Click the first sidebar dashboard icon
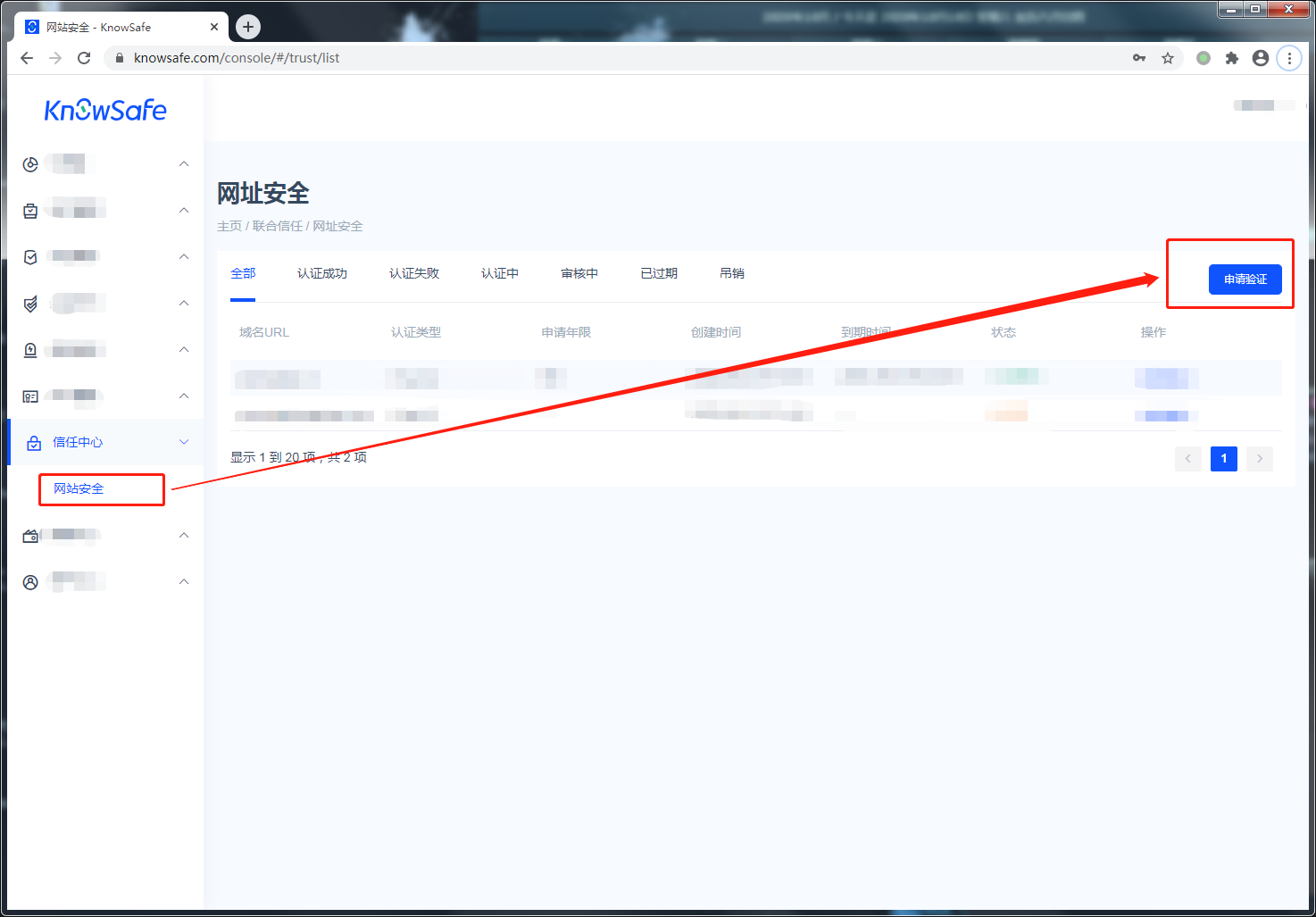 30,164
